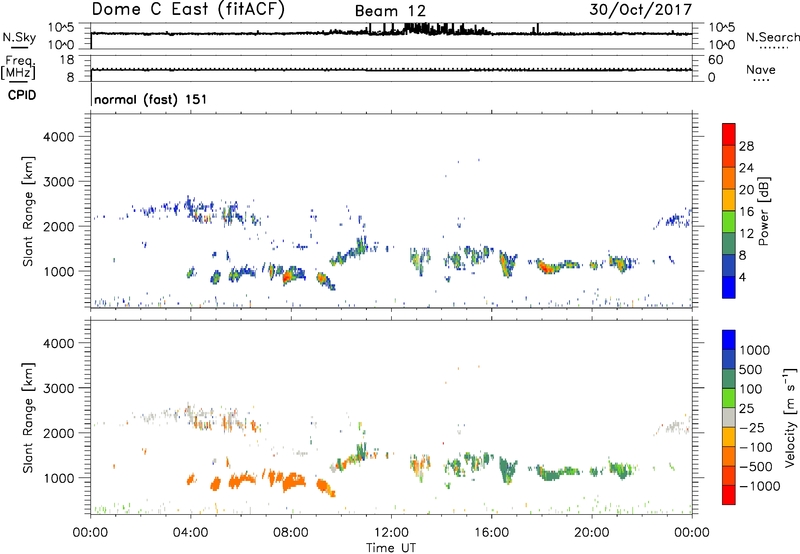Click the "28" tick on Power color bar
This screenshot has width=800, height=554.
[x=746, y=146]
